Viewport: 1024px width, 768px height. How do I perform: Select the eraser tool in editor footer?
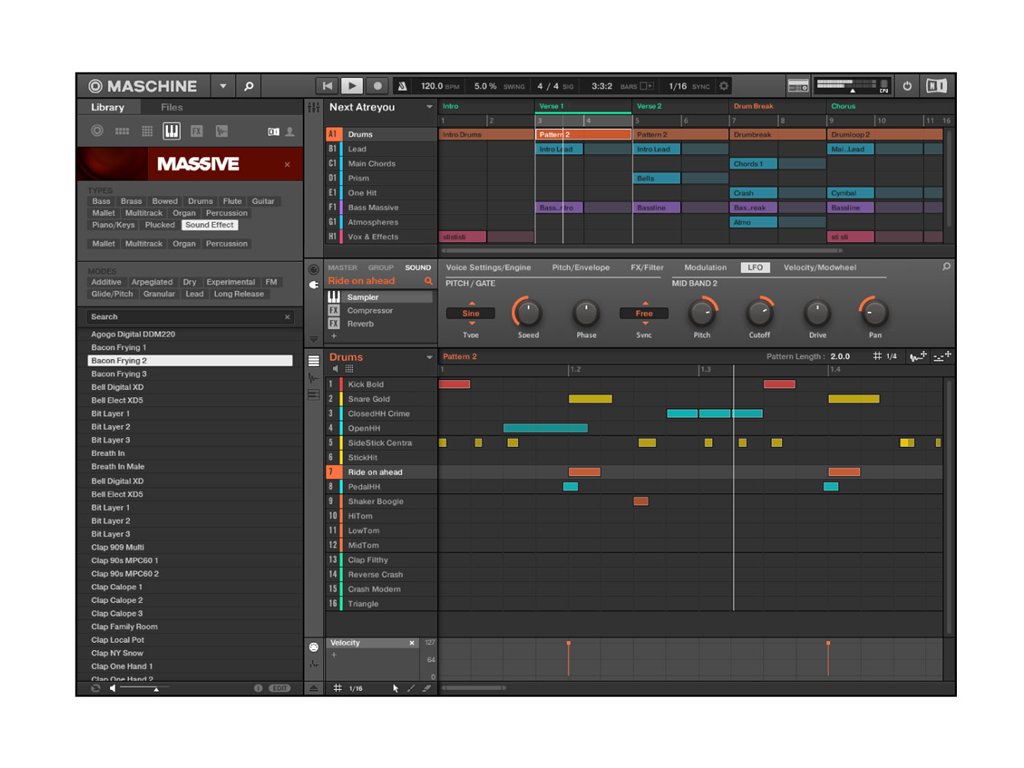[426, 688]
